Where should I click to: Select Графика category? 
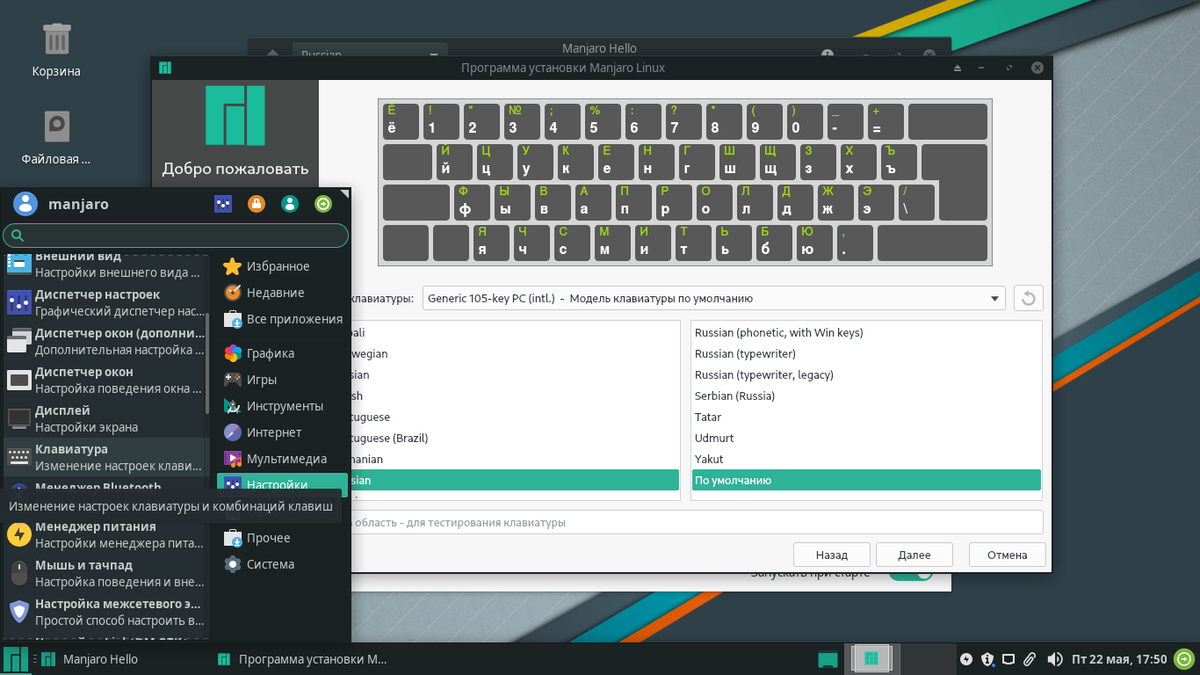tap(283, 353)
